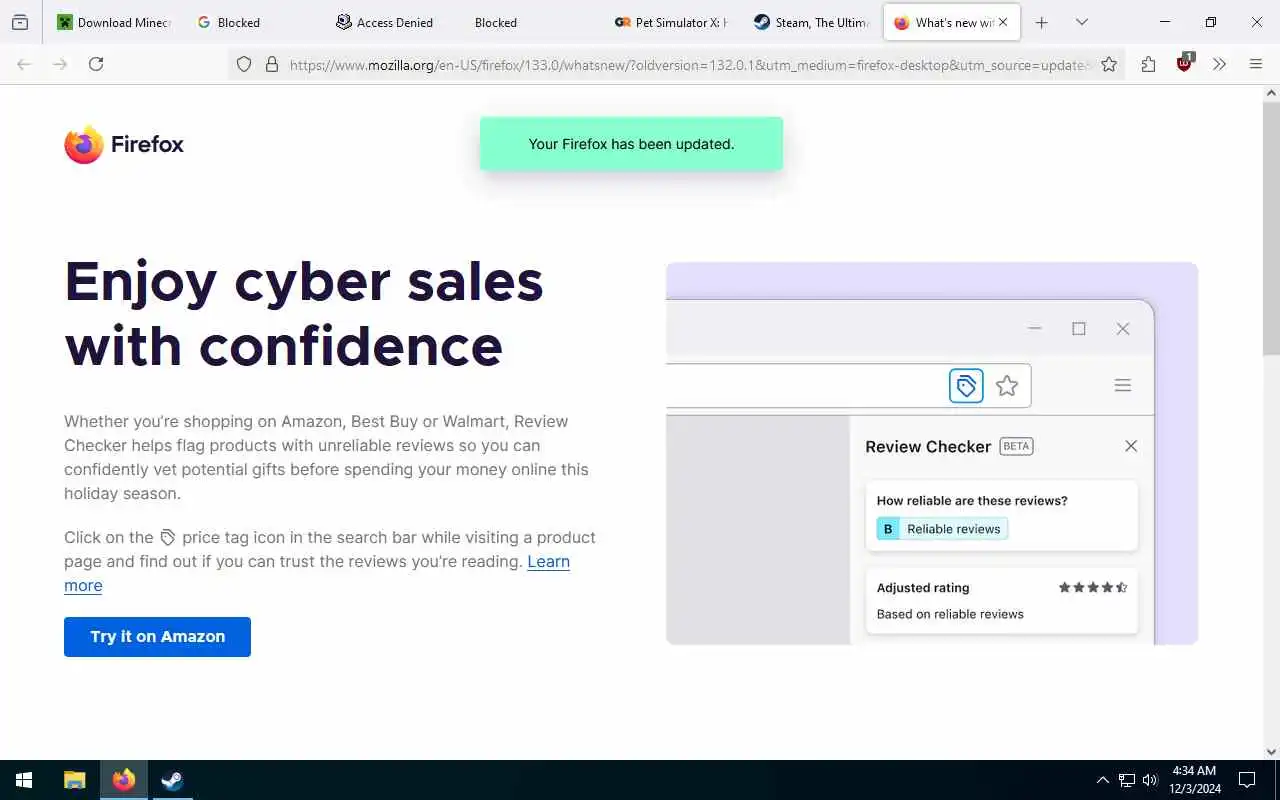The height and width of the screenshot is (800, 1280).
Task: Open Steam from the taskbar
Action: point(172,780)
